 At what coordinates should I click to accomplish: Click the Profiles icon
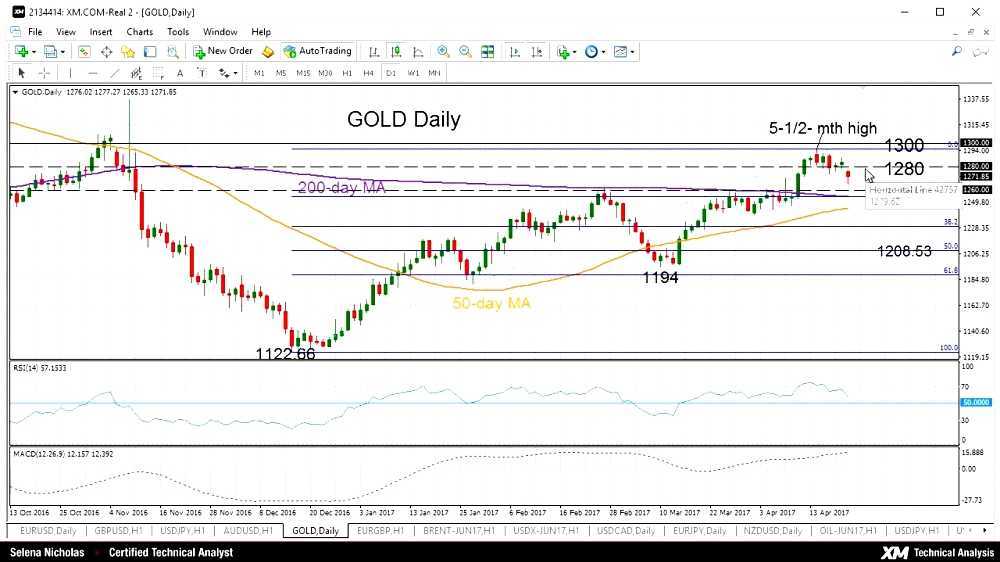tap(50, 52)
